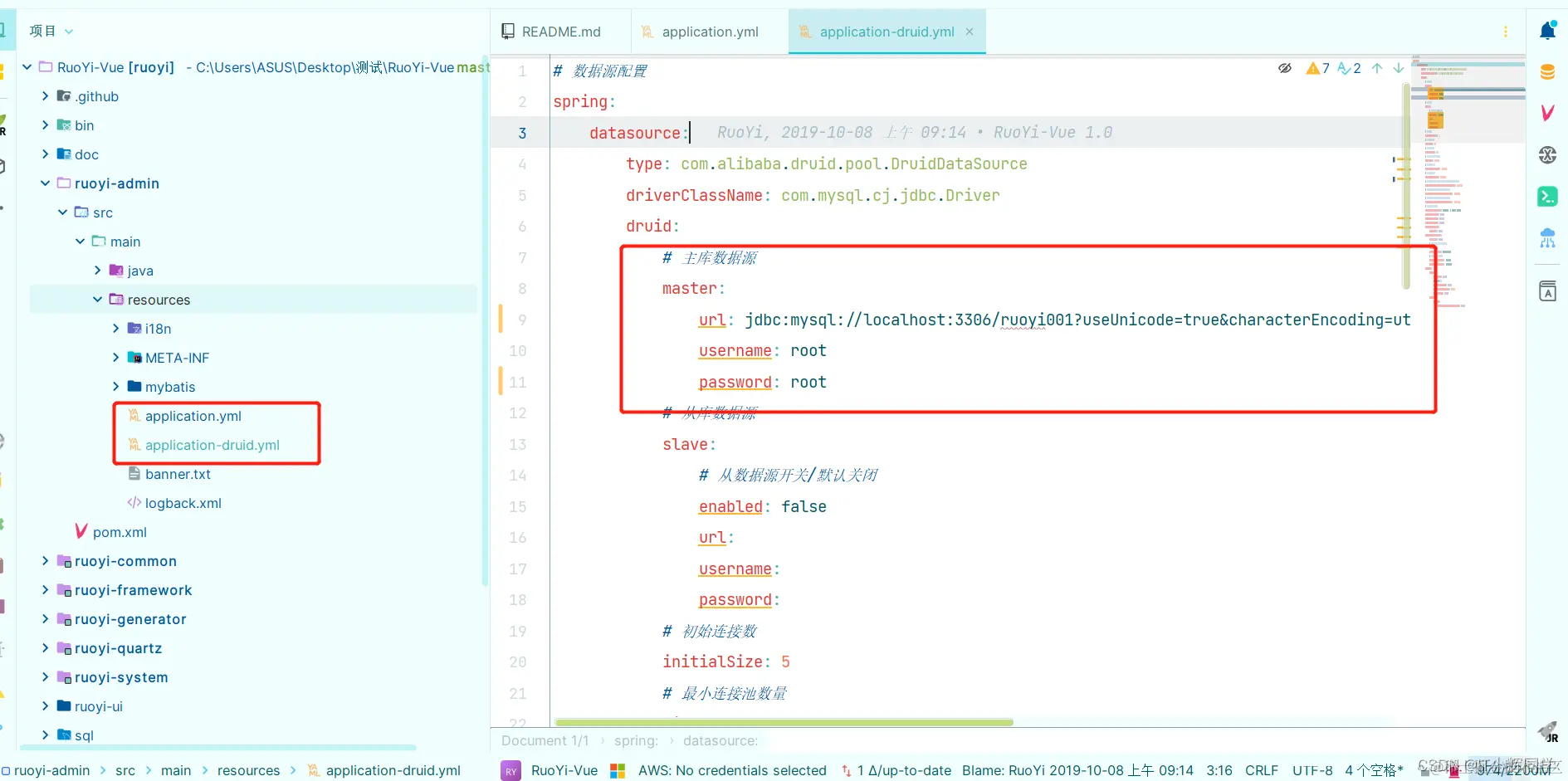Click the typos indicator showing 2
Image resolution: width=1568 pixels, height=781 pixels.
tap(1349, 68)
